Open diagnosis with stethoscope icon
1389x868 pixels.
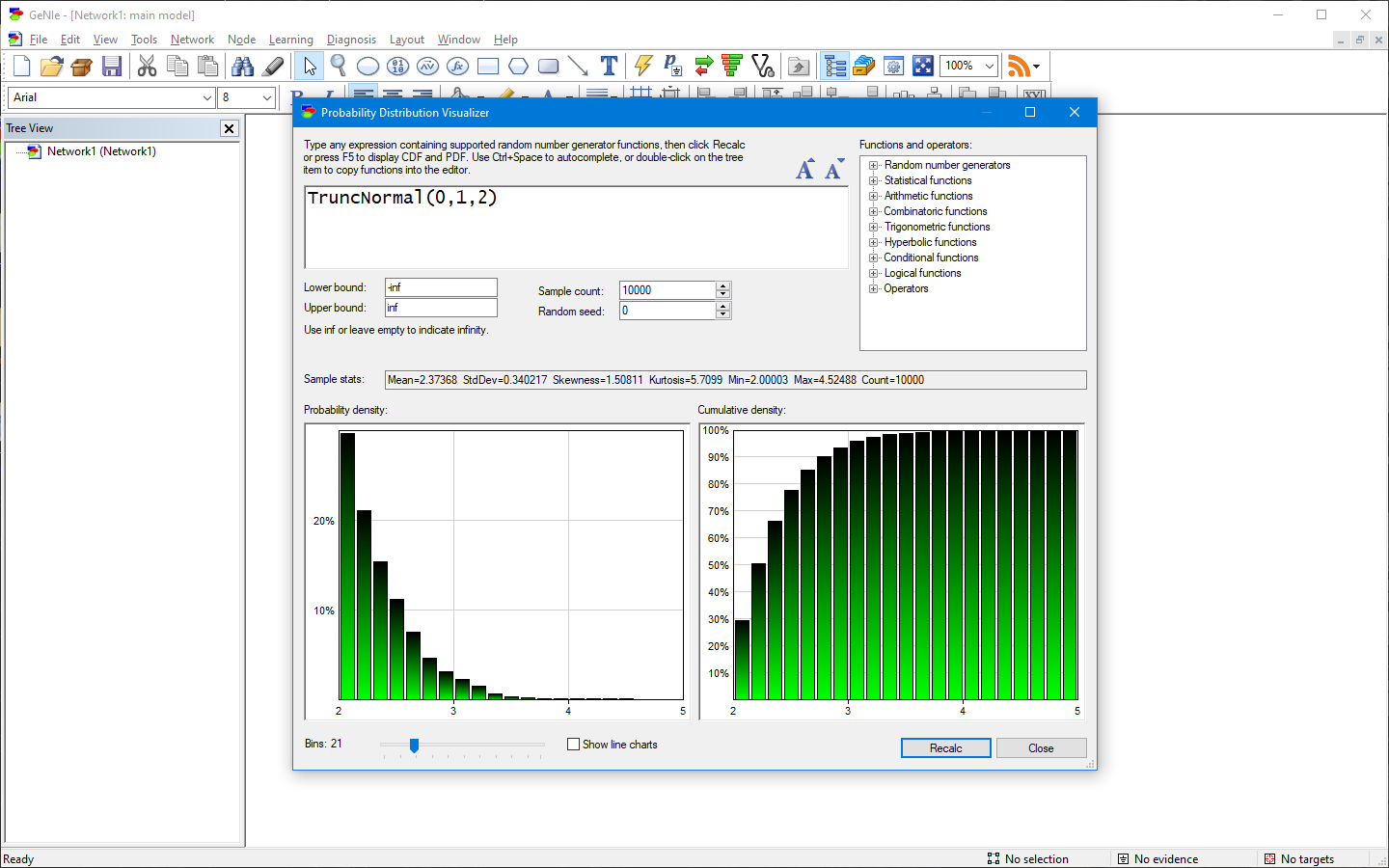763,66
